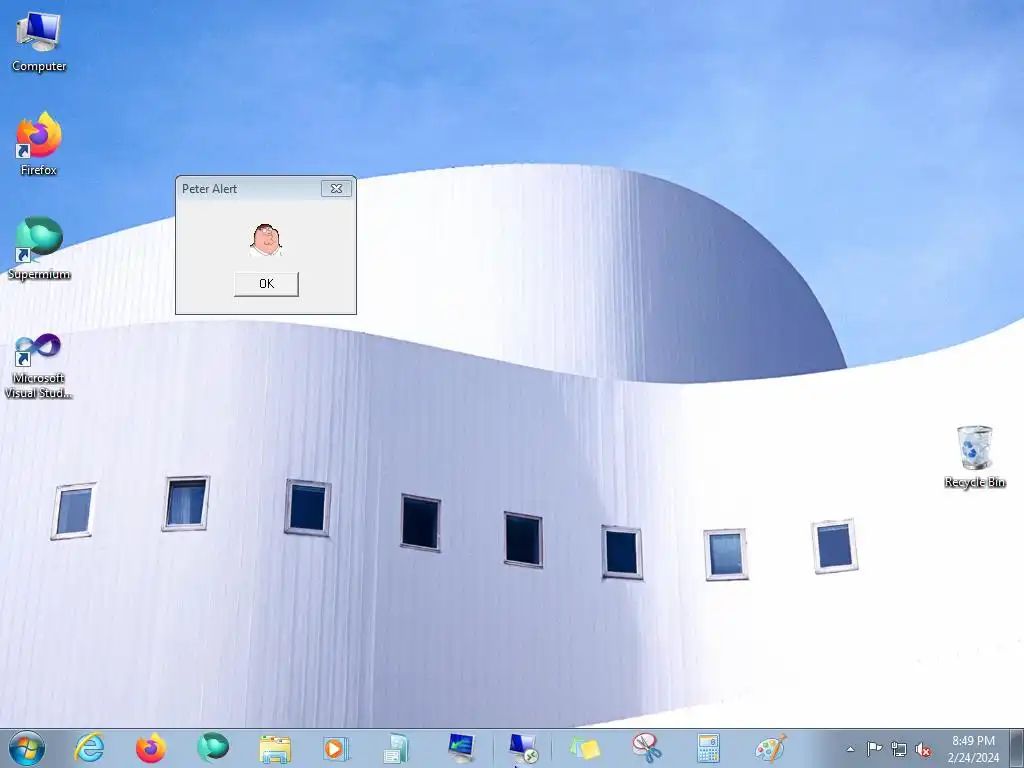Image resolution: width=1024 pixels, height=768 pixels.
Task: Select the Recycle Bin desktop icon
Action: click(x=975, y=456)
